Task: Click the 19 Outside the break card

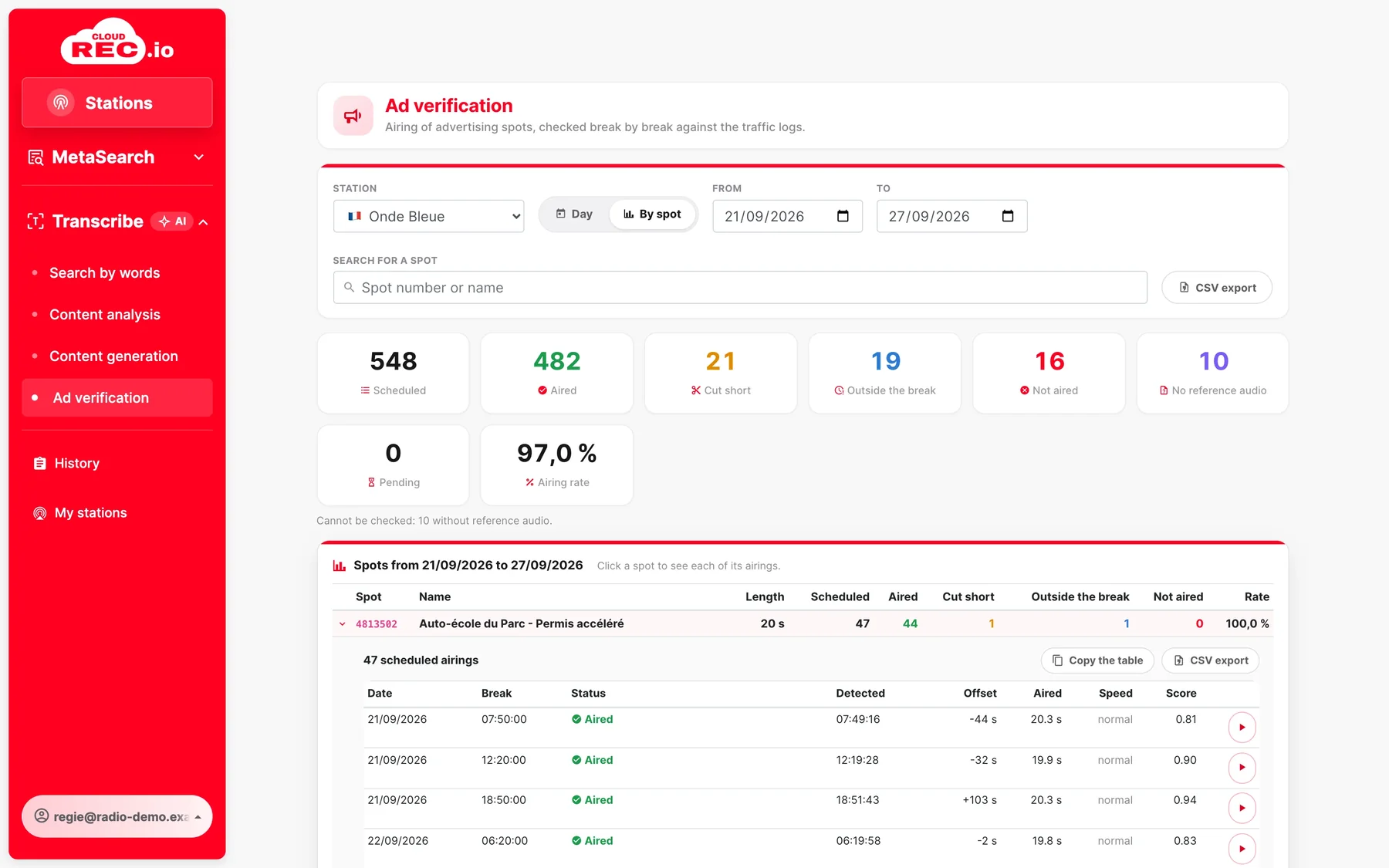Action: 885,373
